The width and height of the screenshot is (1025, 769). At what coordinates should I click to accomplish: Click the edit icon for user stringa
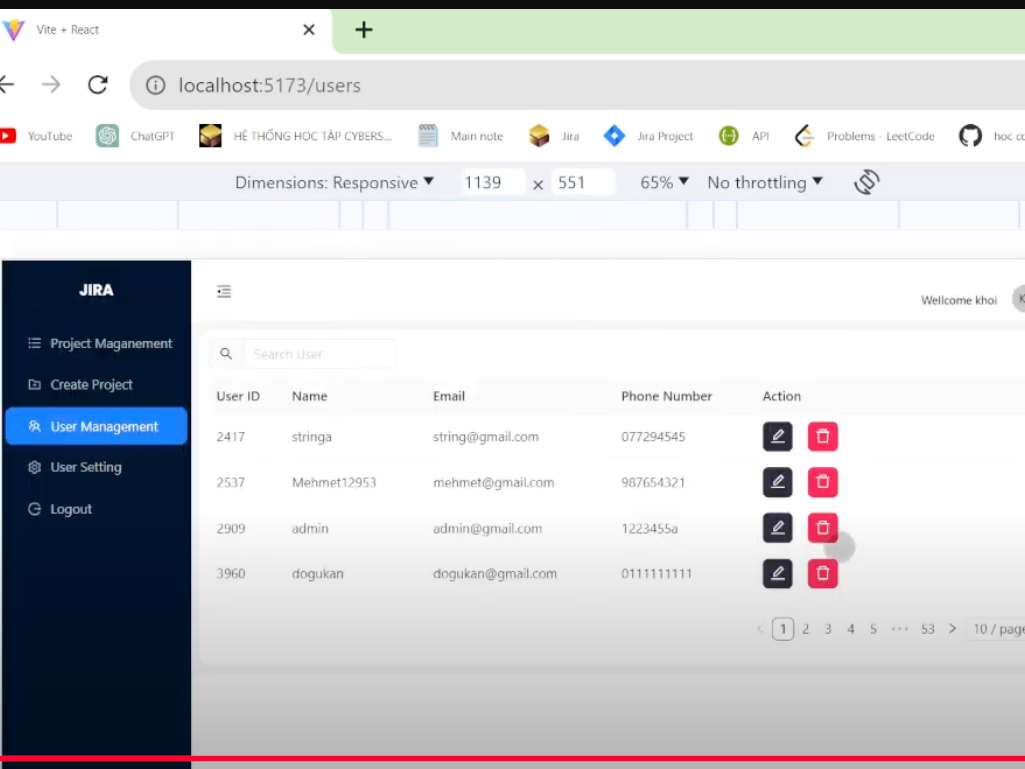777,437
